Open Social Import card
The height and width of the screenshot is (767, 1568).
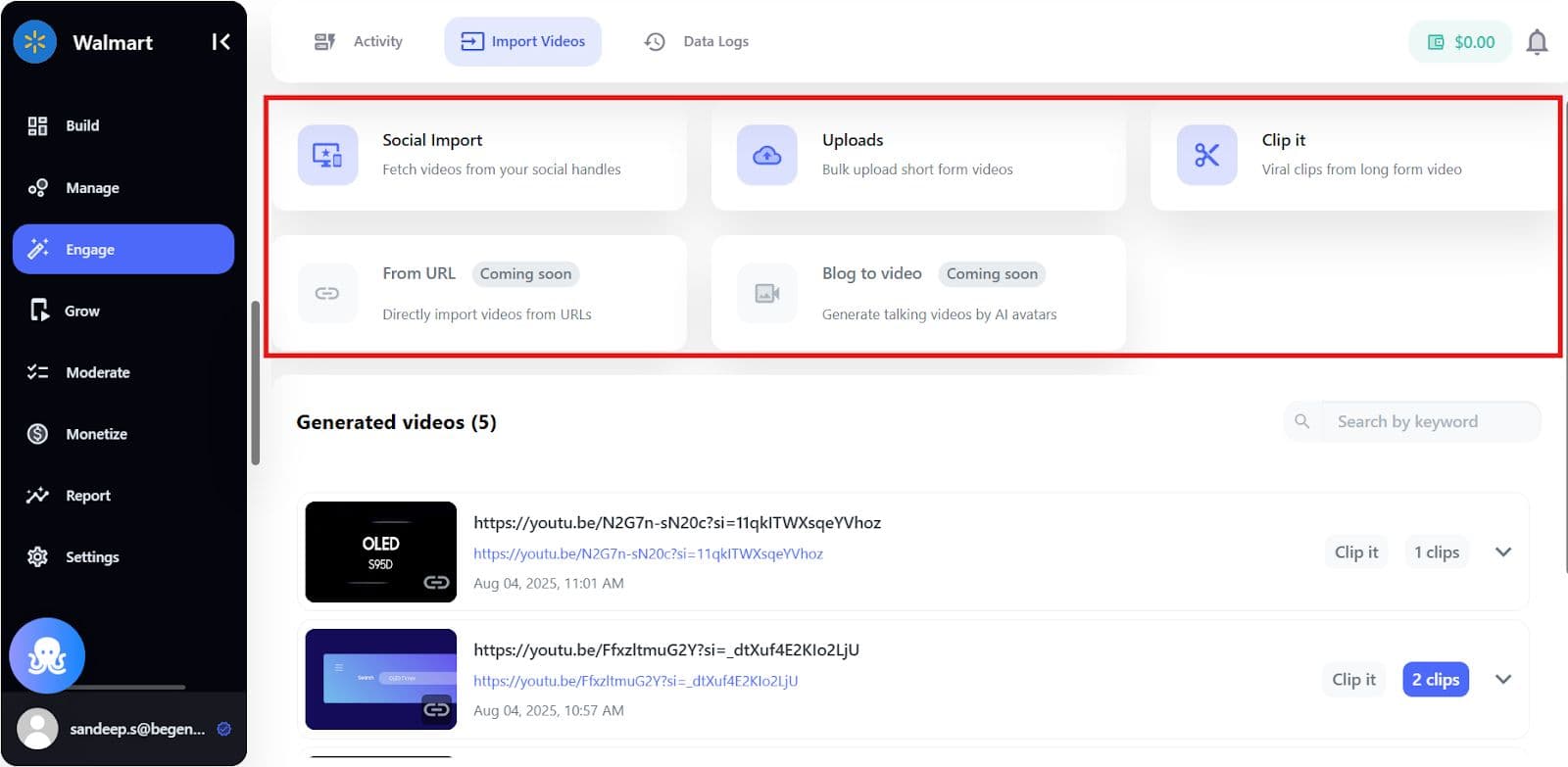479,156
